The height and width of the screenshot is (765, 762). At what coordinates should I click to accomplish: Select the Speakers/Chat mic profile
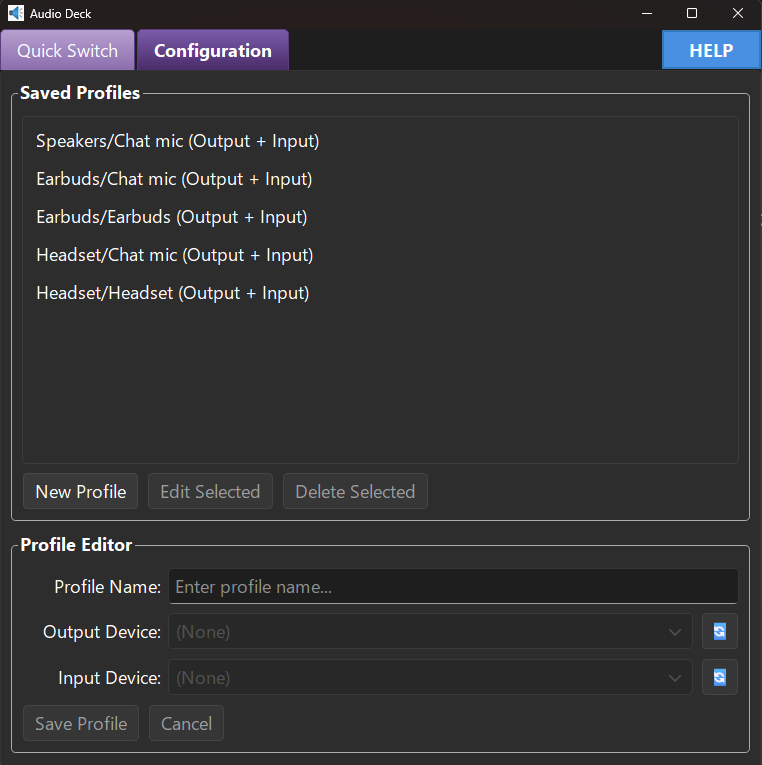[178, 142]
